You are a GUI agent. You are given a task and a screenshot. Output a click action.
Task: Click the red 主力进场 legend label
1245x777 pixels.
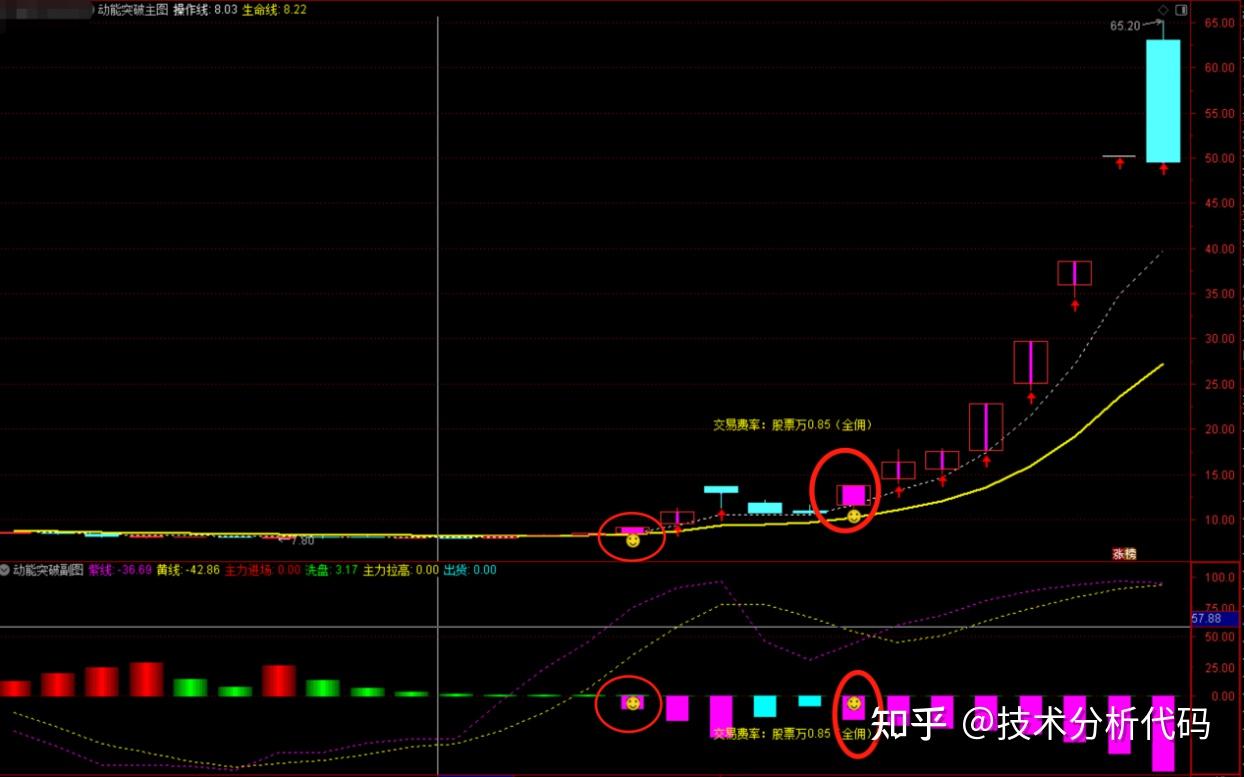point(248,570)
